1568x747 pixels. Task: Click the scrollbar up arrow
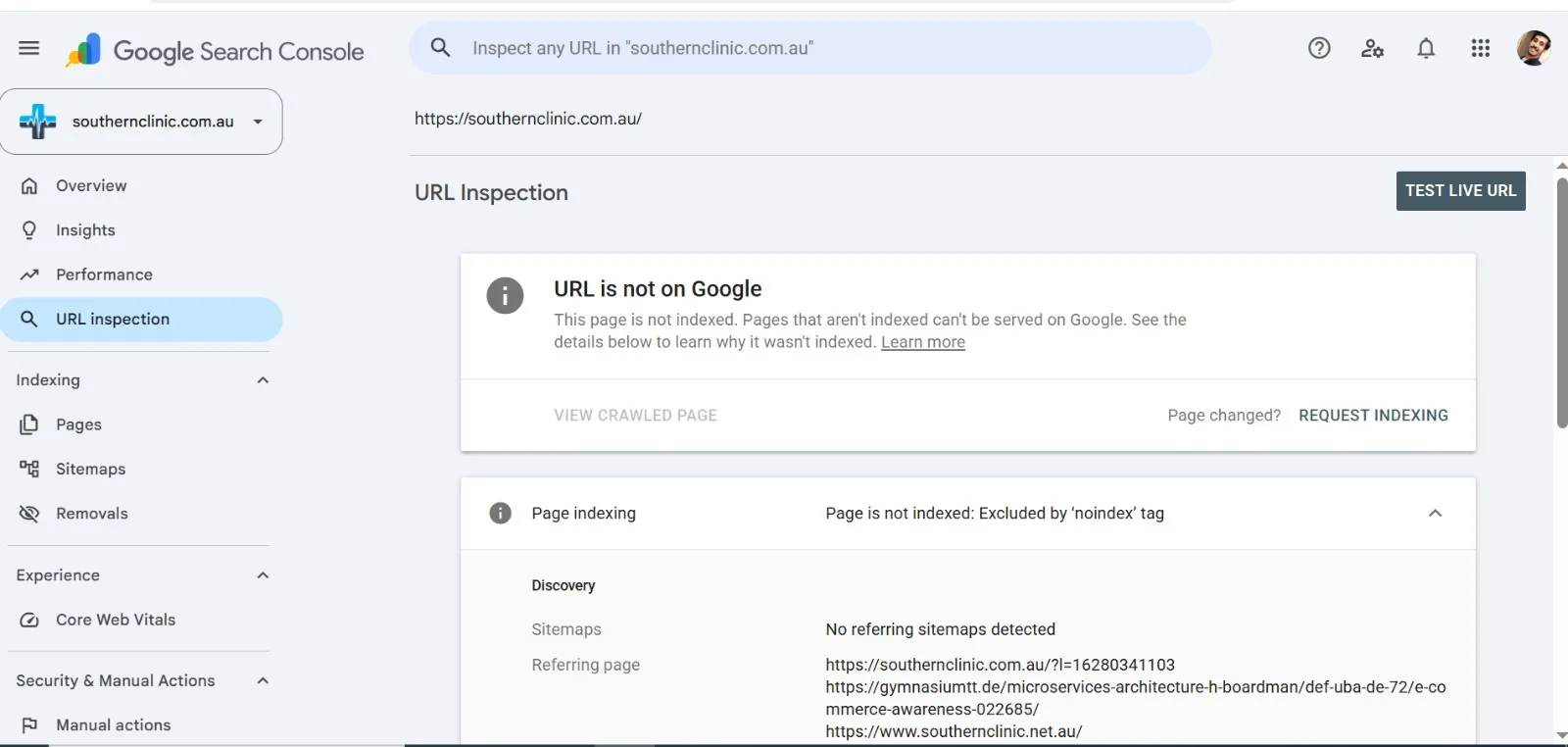coord(1562,166)
